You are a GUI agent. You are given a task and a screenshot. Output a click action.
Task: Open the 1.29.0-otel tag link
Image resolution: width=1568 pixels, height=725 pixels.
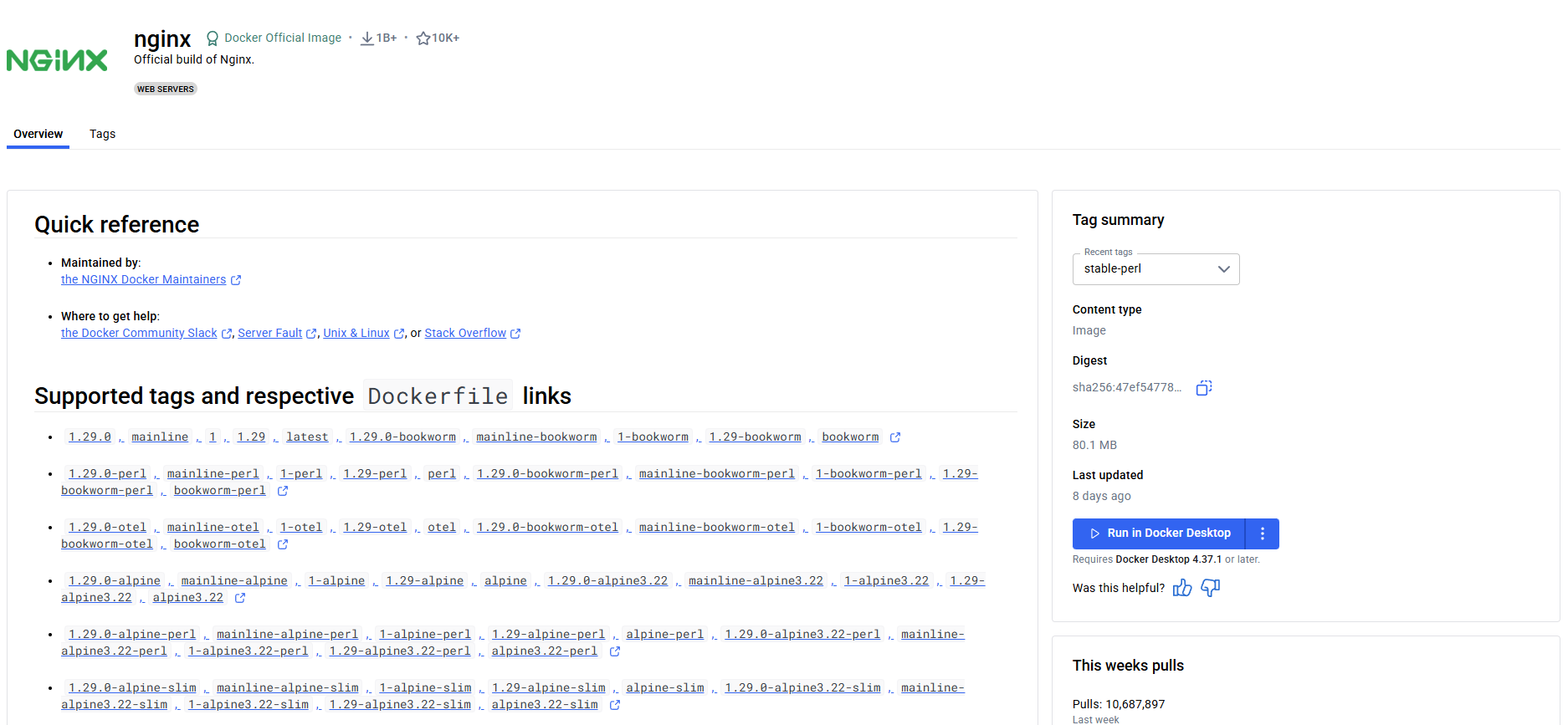pos(107,527)
